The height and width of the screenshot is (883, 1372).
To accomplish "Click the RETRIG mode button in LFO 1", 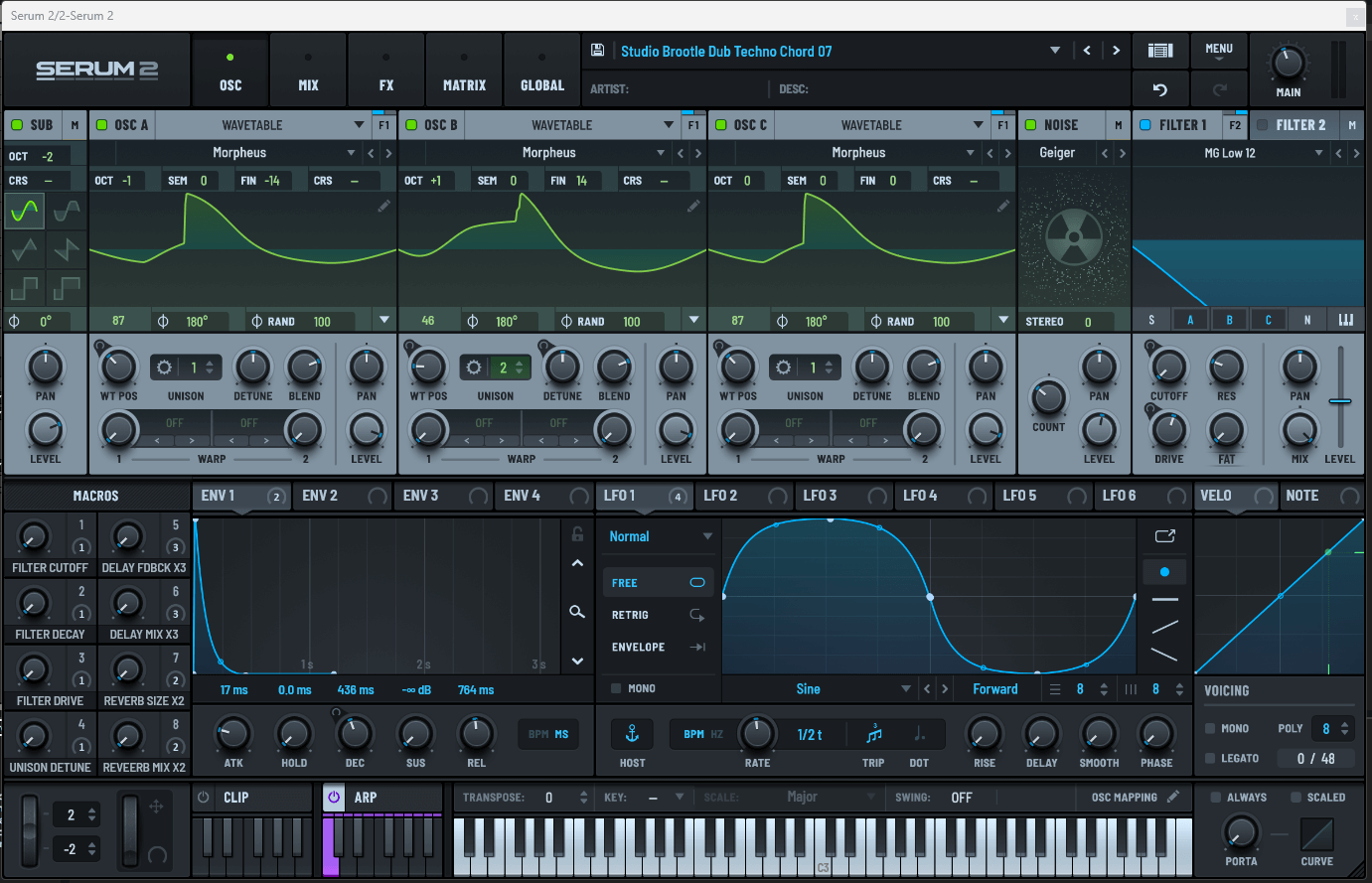I will pos(658,615).
